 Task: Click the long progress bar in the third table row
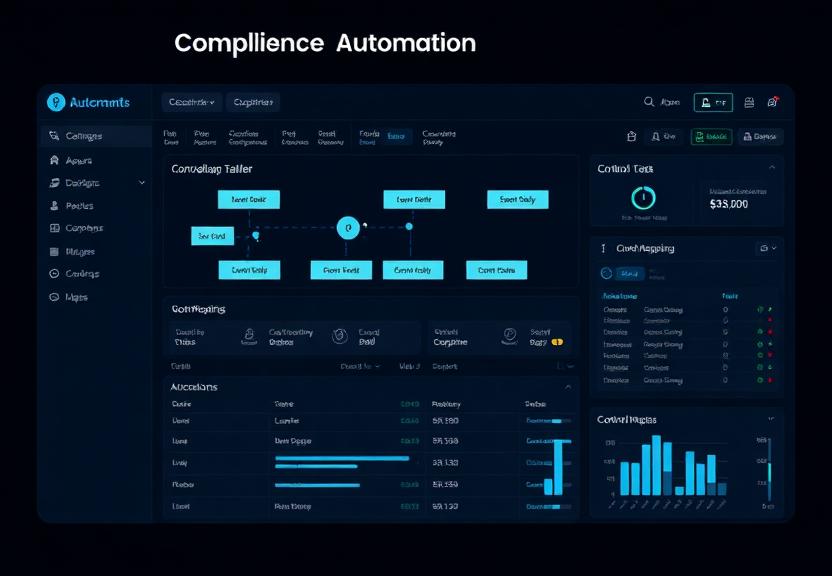[x=342, y=458]
